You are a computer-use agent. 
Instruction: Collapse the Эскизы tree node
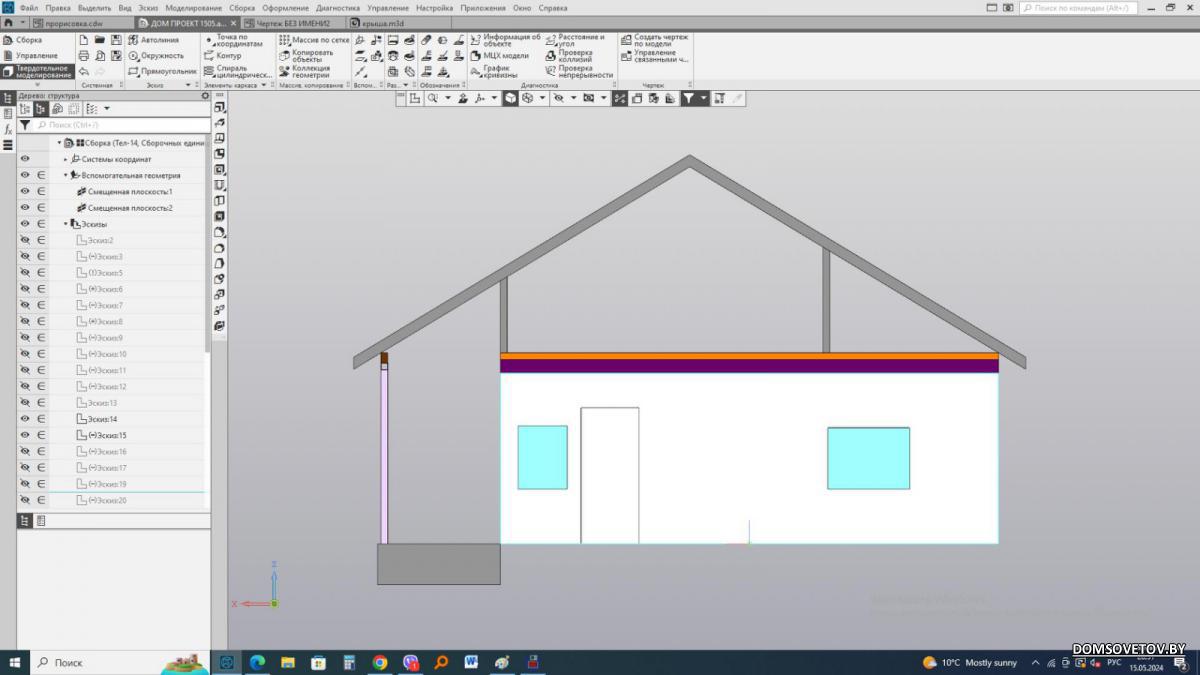[66, 224]
